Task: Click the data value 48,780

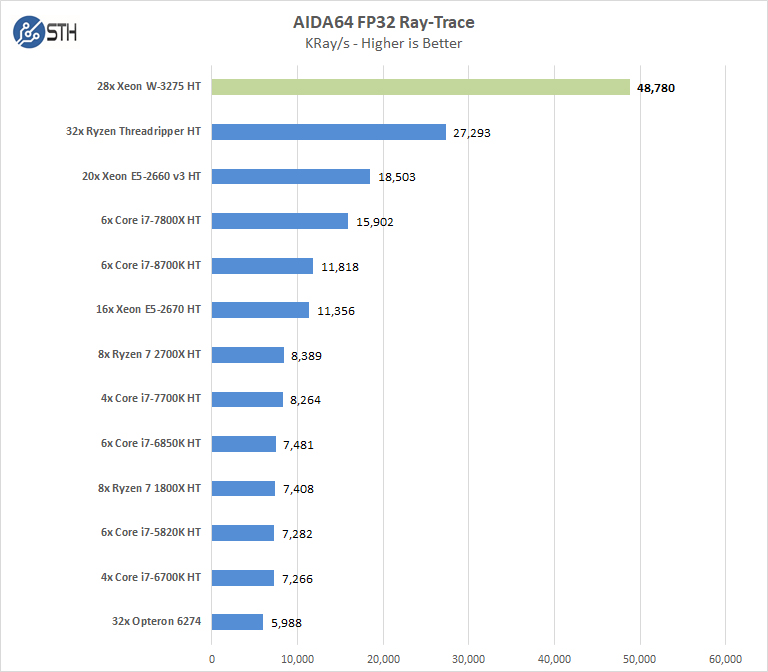Action: (656, 88)
